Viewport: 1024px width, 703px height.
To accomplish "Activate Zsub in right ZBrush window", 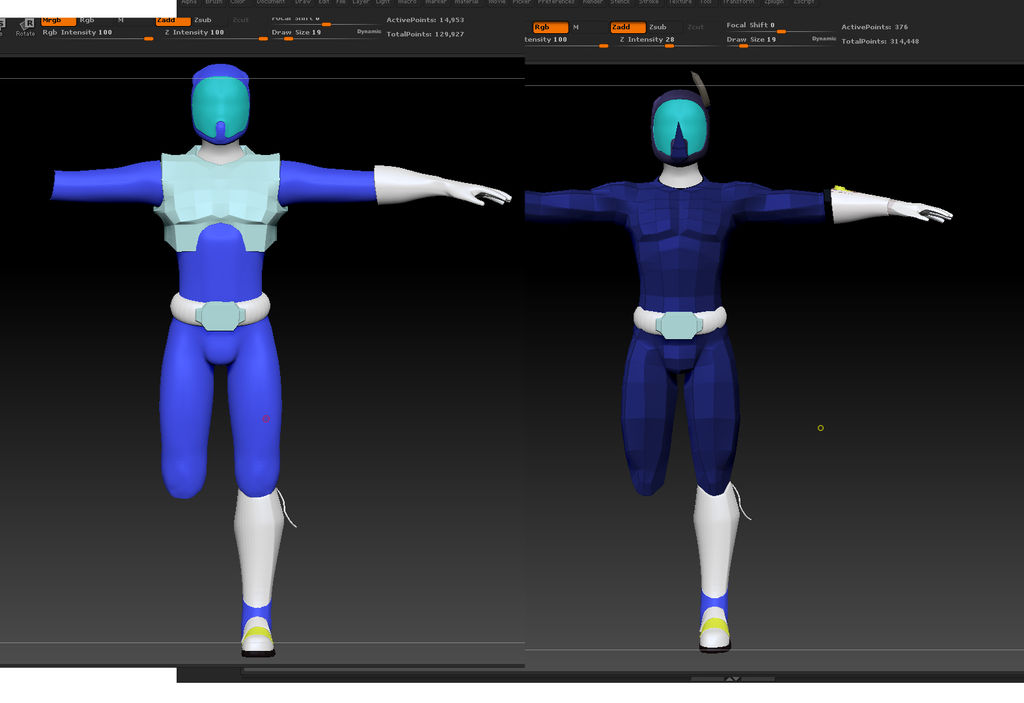I will [x=658, y=27].
